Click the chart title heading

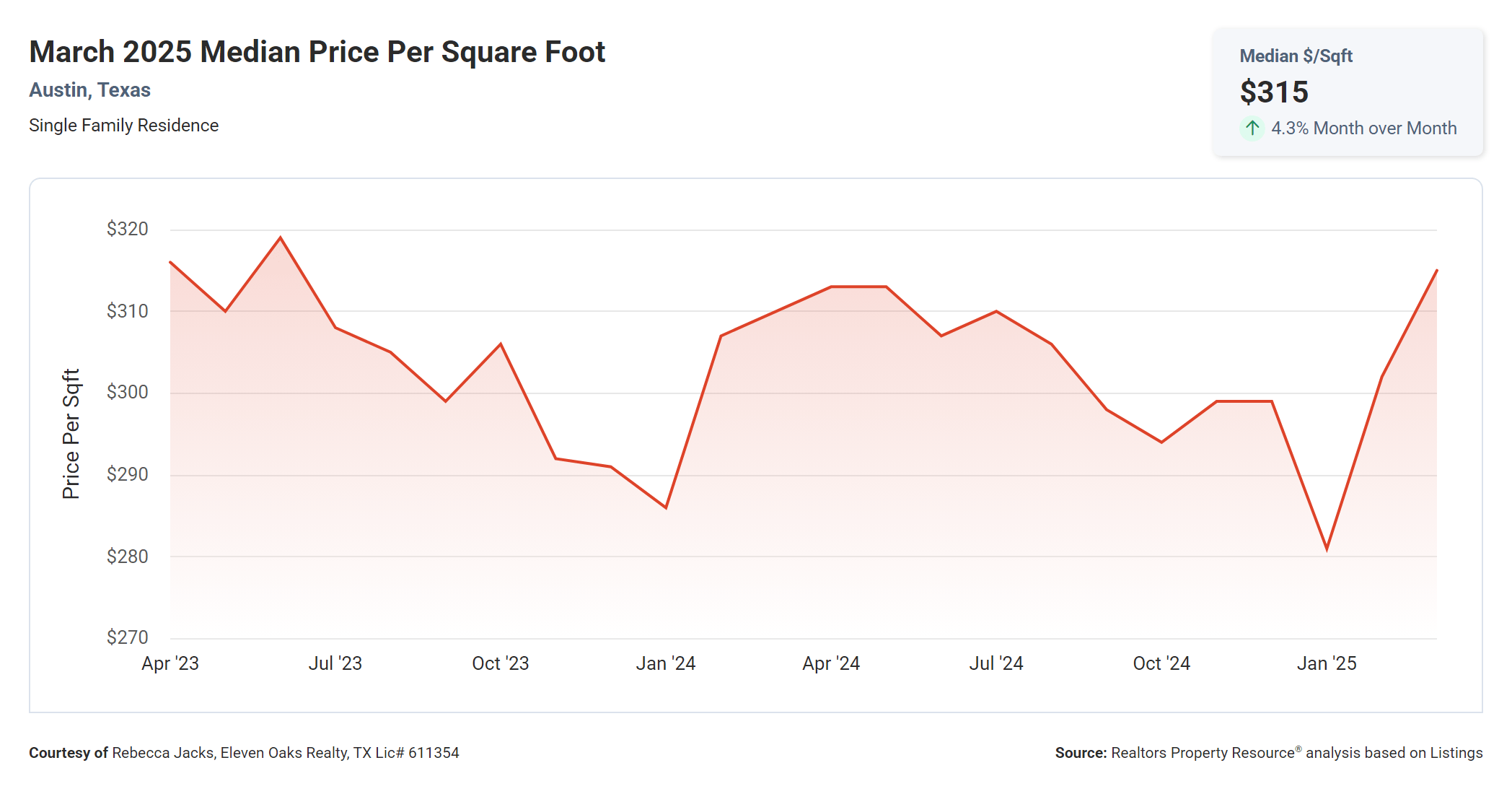pos(317,52)
